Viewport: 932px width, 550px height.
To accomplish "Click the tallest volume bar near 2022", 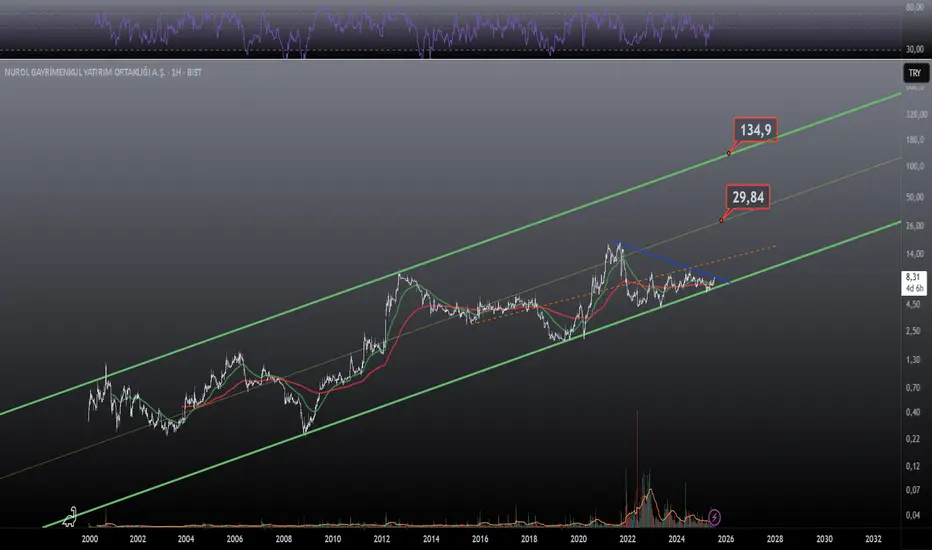I will click(637, 469).
